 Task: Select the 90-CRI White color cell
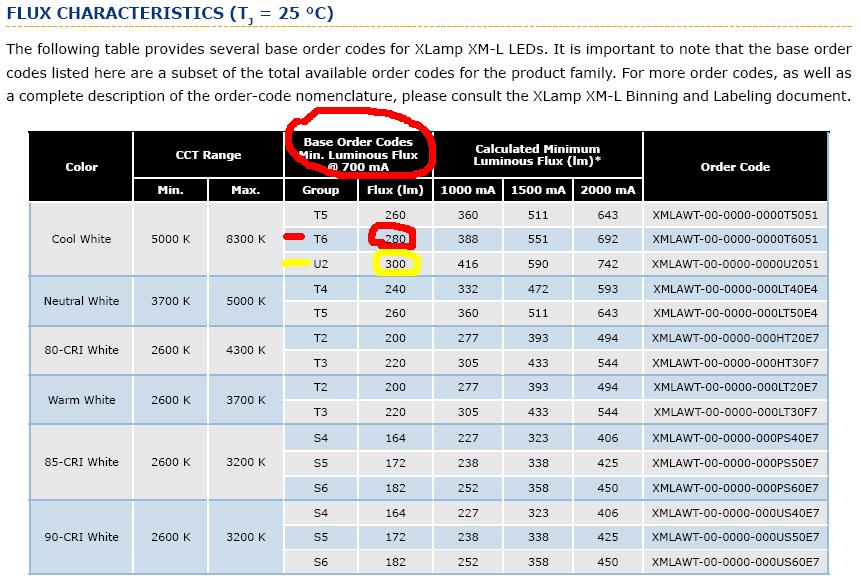[x=81, y=537]
